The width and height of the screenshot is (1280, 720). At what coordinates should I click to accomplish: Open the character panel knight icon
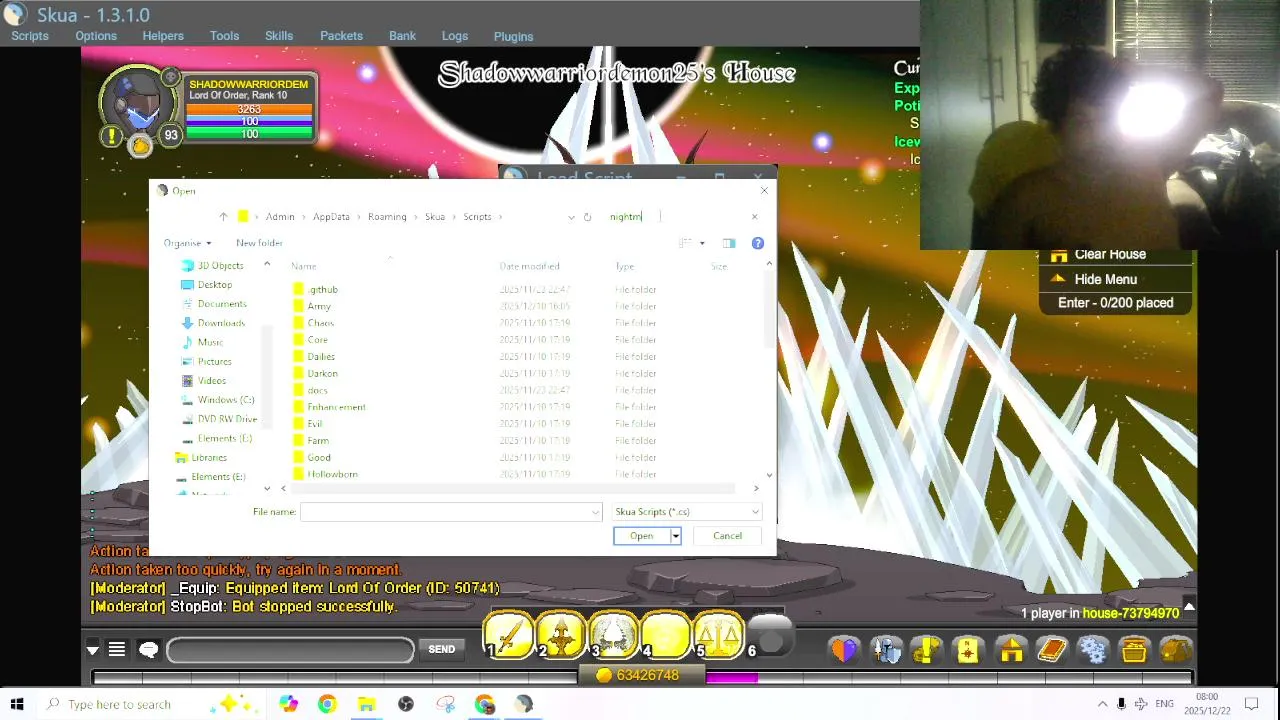pos(885,650)
